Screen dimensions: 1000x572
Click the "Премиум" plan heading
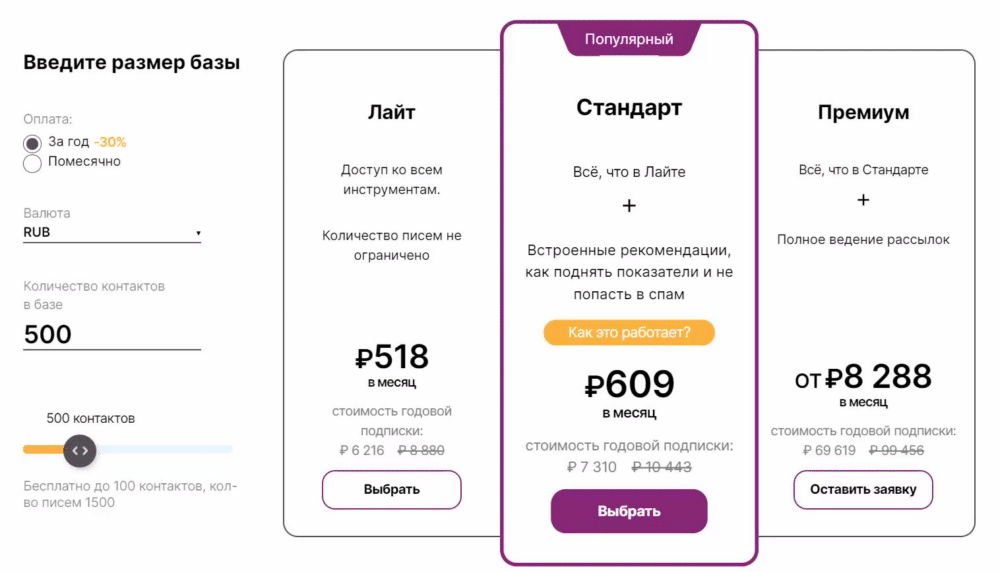pos(863,112)
